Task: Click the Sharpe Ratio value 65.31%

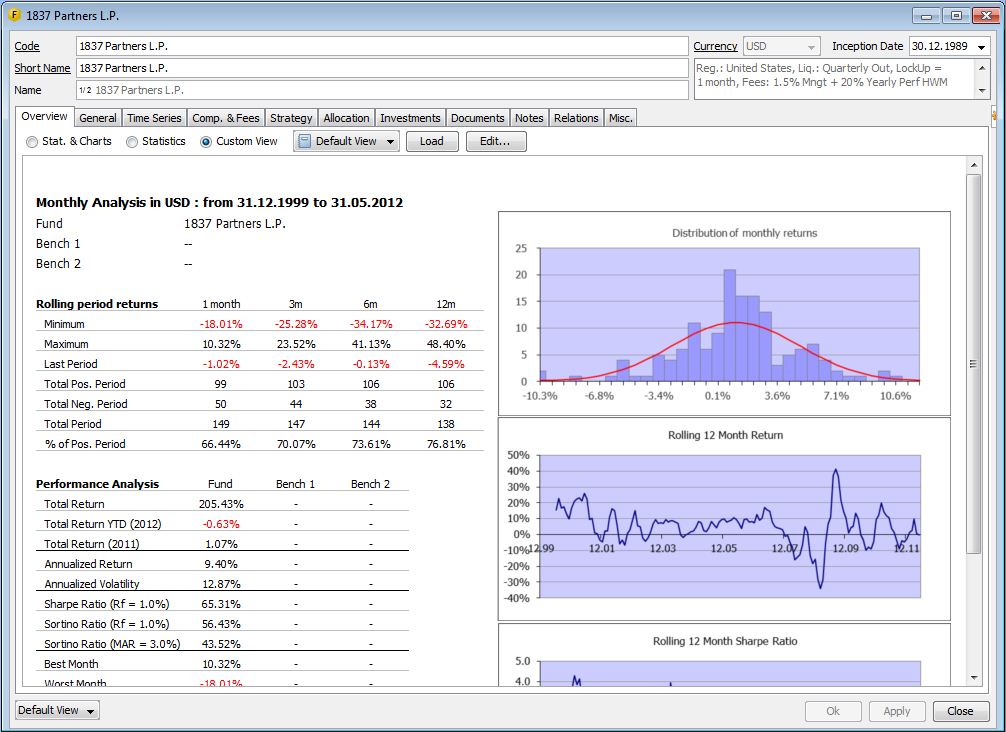Action: point(221,604)
